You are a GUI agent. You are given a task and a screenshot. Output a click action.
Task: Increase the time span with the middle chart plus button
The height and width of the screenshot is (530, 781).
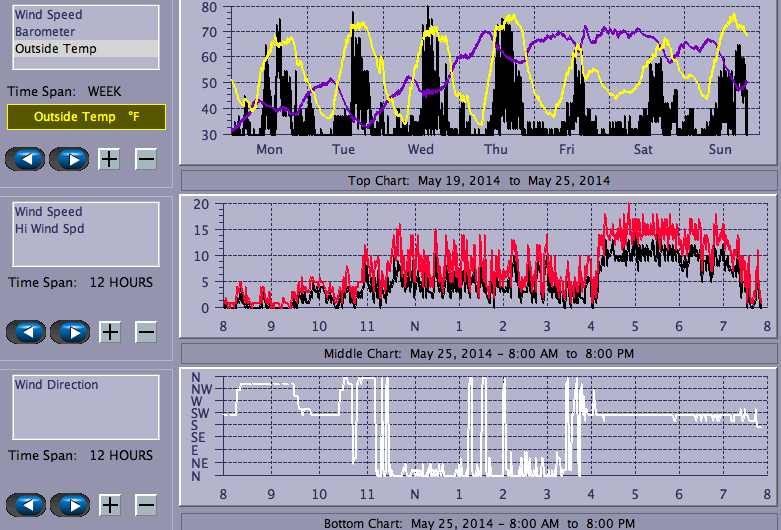click(110, 332)
